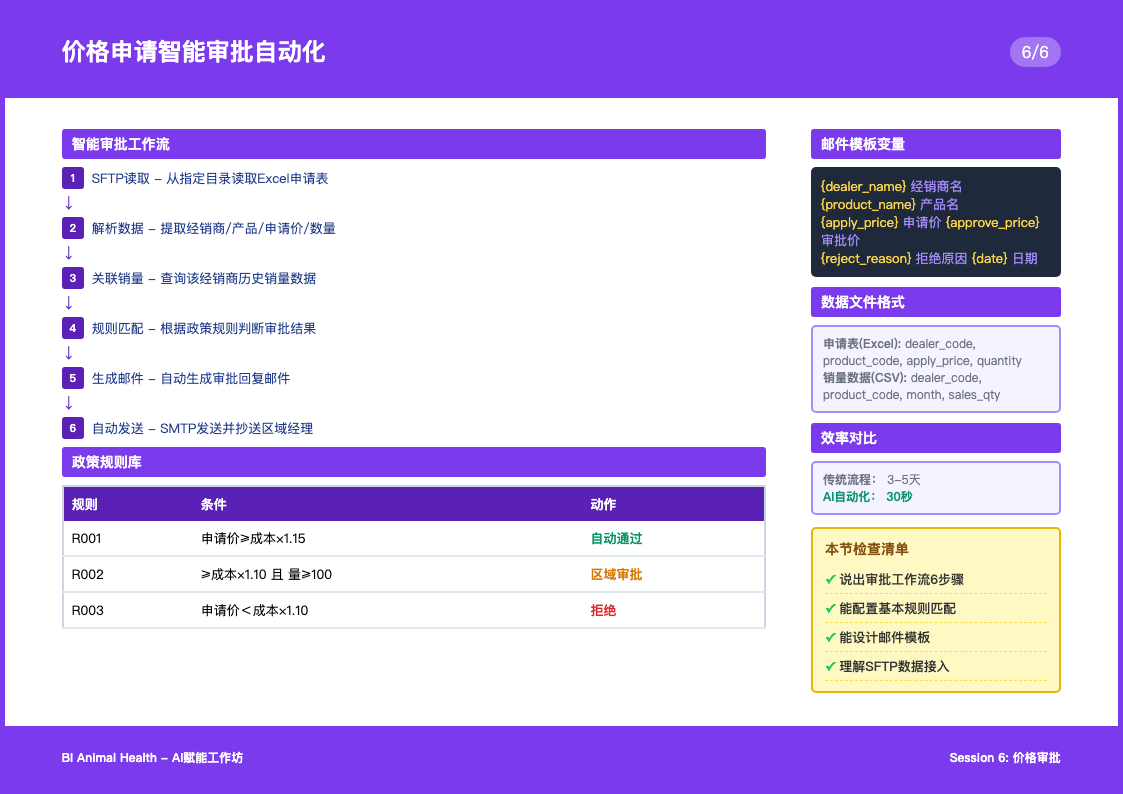
Task: Click the 6/6 page indicator badge
Action: pos(1034,52)
